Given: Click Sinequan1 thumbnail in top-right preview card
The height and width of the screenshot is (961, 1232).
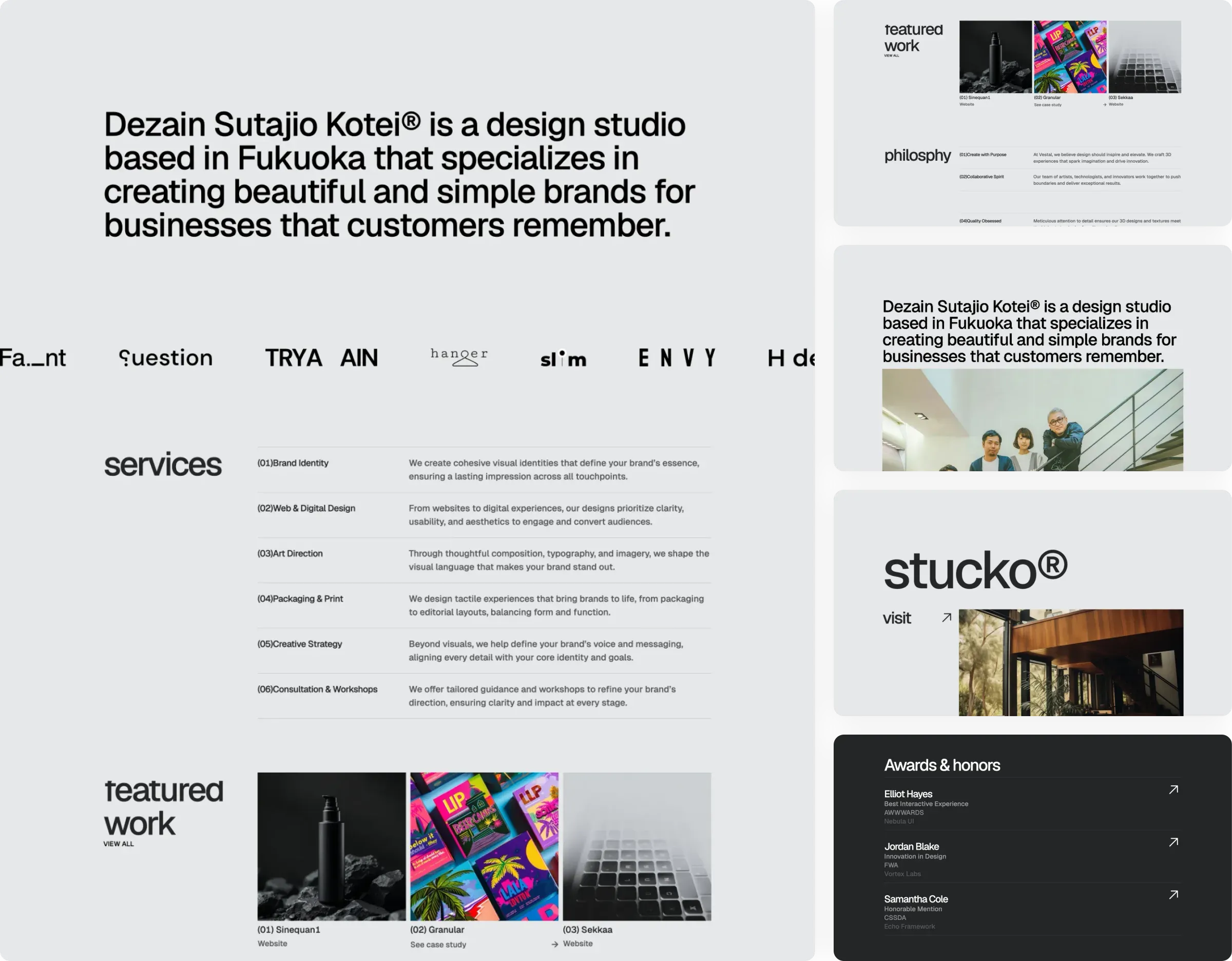Looking at the screenshot, I should coord(996,57).
